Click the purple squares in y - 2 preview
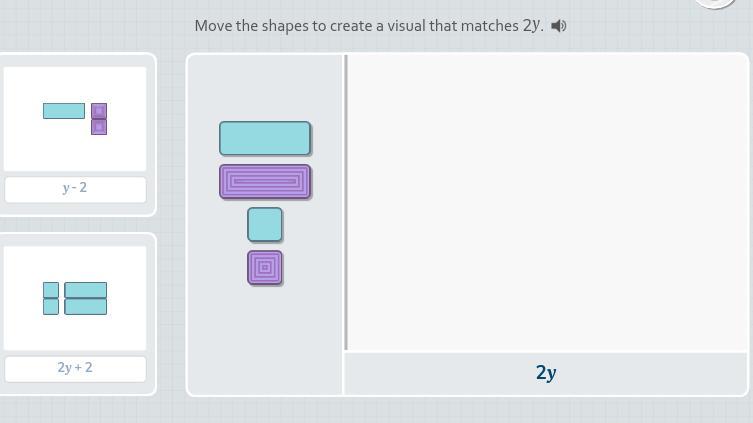This screenshot has width=753, height=423. (x=99, y=119)
